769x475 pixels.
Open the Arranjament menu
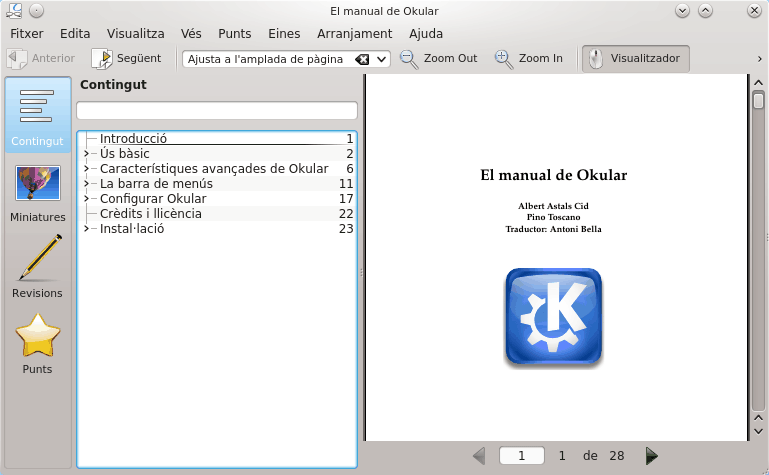tap(348, 33)
